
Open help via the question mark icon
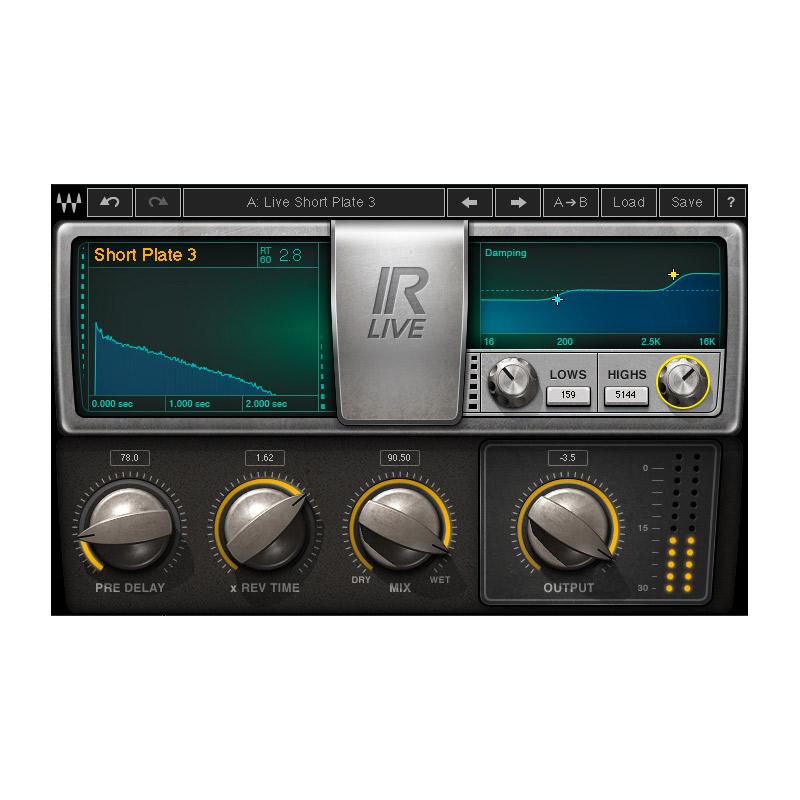[731, 202]
